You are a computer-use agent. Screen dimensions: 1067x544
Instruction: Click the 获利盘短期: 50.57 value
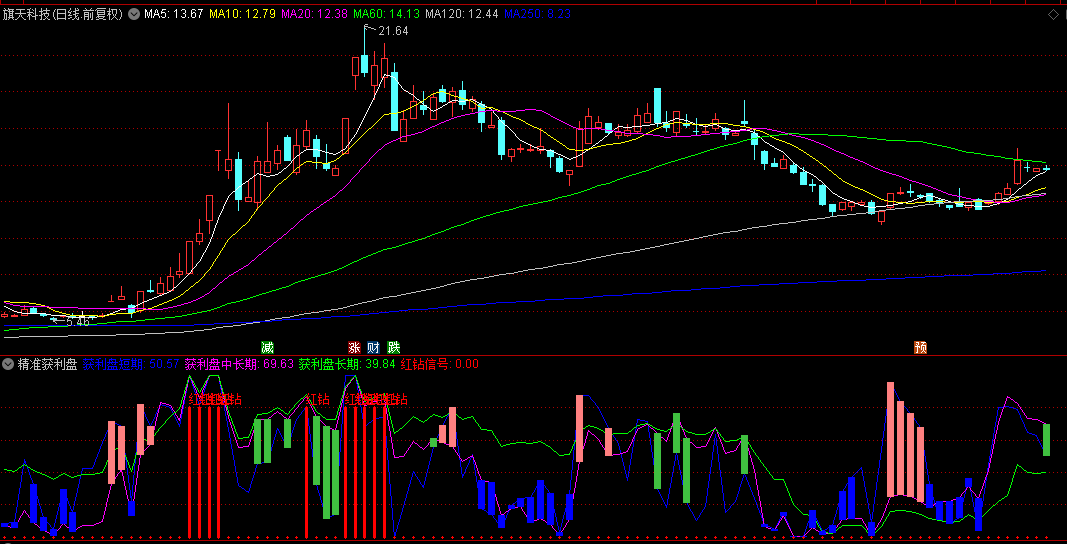[131, 364]
